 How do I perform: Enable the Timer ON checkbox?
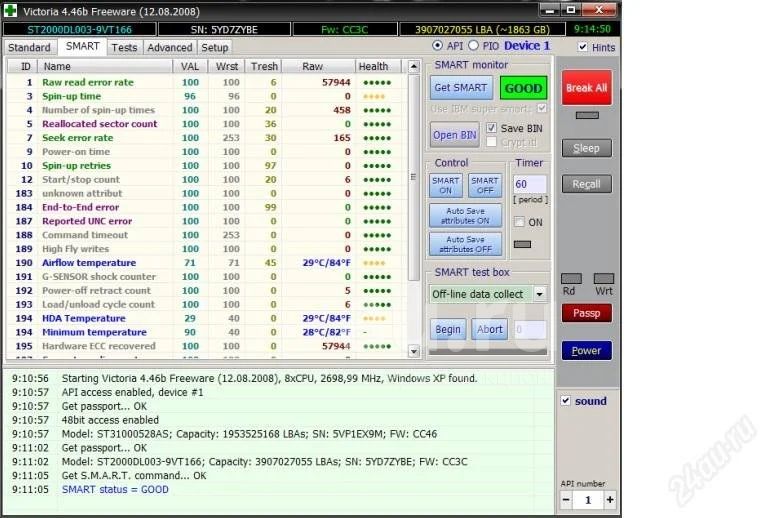coord(519,222)
